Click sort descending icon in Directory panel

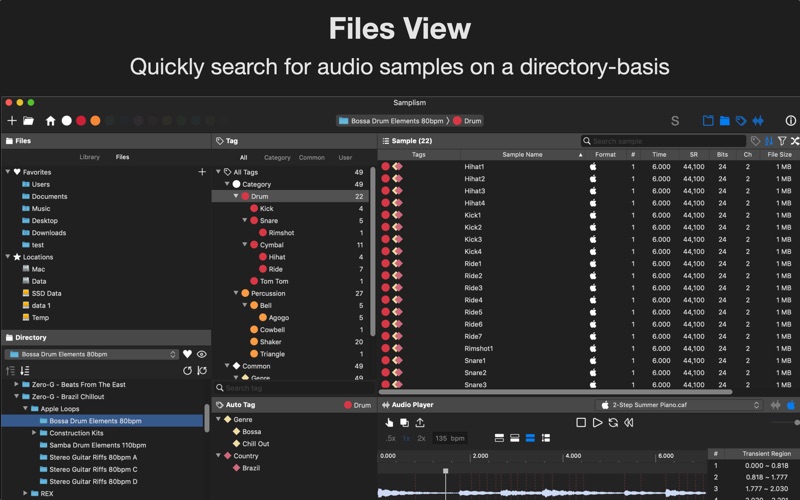24,371
